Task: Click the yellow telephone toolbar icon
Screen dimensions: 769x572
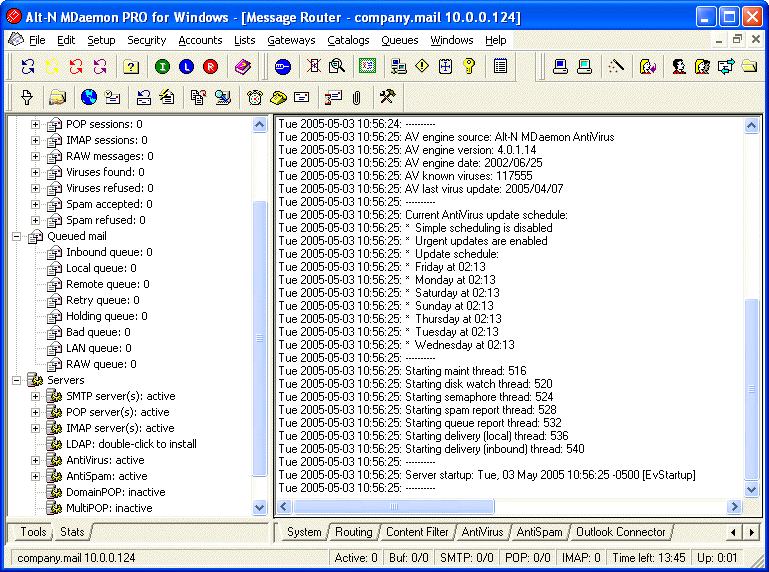Action: [278, 98]
